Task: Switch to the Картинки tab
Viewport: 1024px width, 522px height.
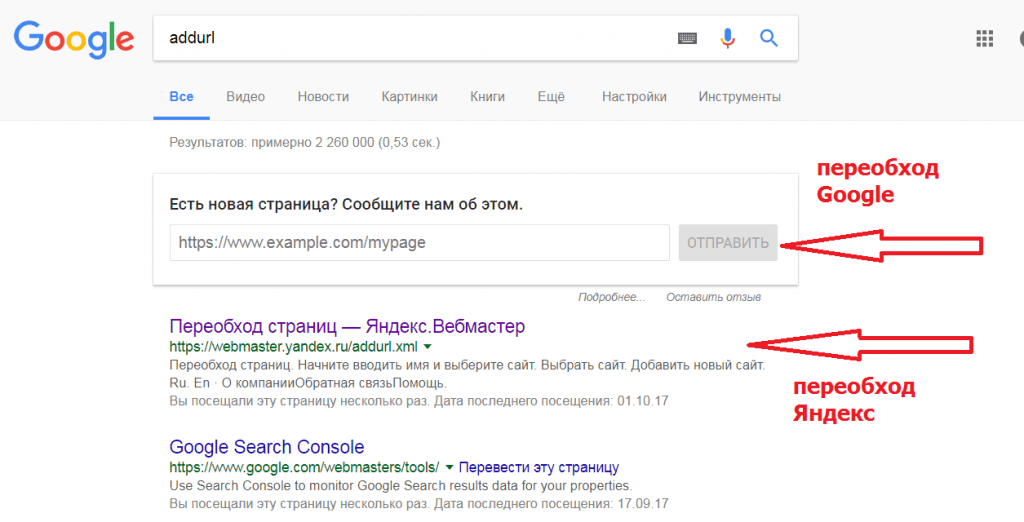Action: coord(409,97)
